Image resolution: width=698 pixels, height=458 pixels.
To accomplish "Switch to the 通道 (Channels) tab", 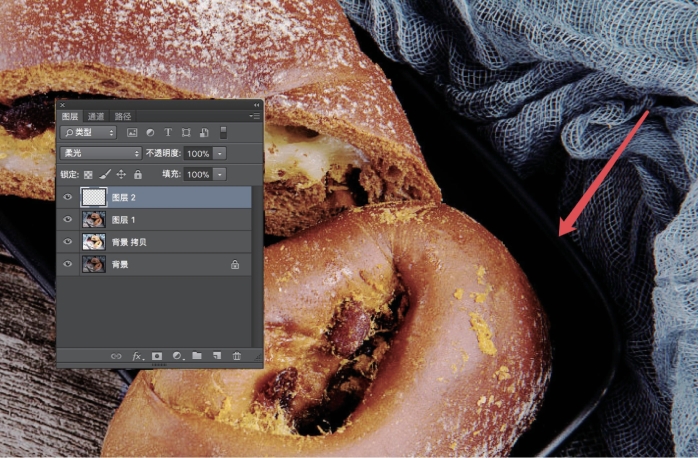I will click(x=96, y=117).
